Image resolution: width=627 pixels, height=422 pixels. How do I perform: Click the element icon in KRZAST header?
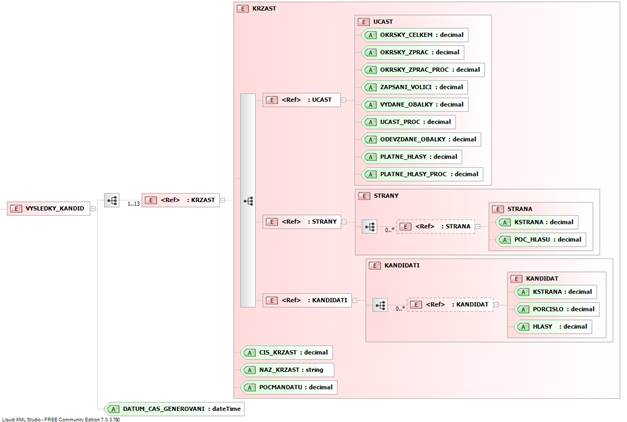[x=244, y=8]
